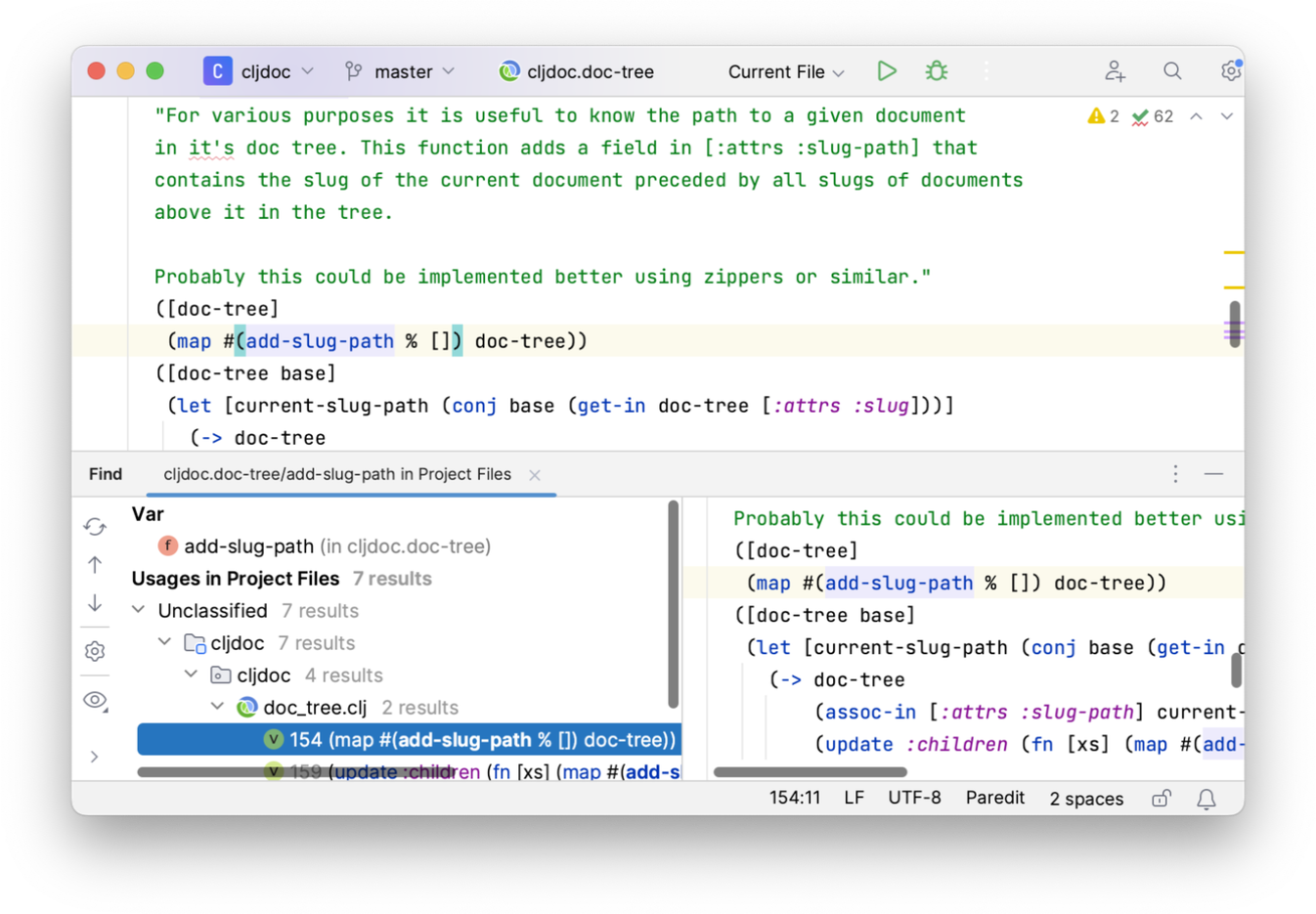Click assoc-in in the preview pane
Image resolution: width=1316 pixels, height=914 pixels.
tap(870, 713)
